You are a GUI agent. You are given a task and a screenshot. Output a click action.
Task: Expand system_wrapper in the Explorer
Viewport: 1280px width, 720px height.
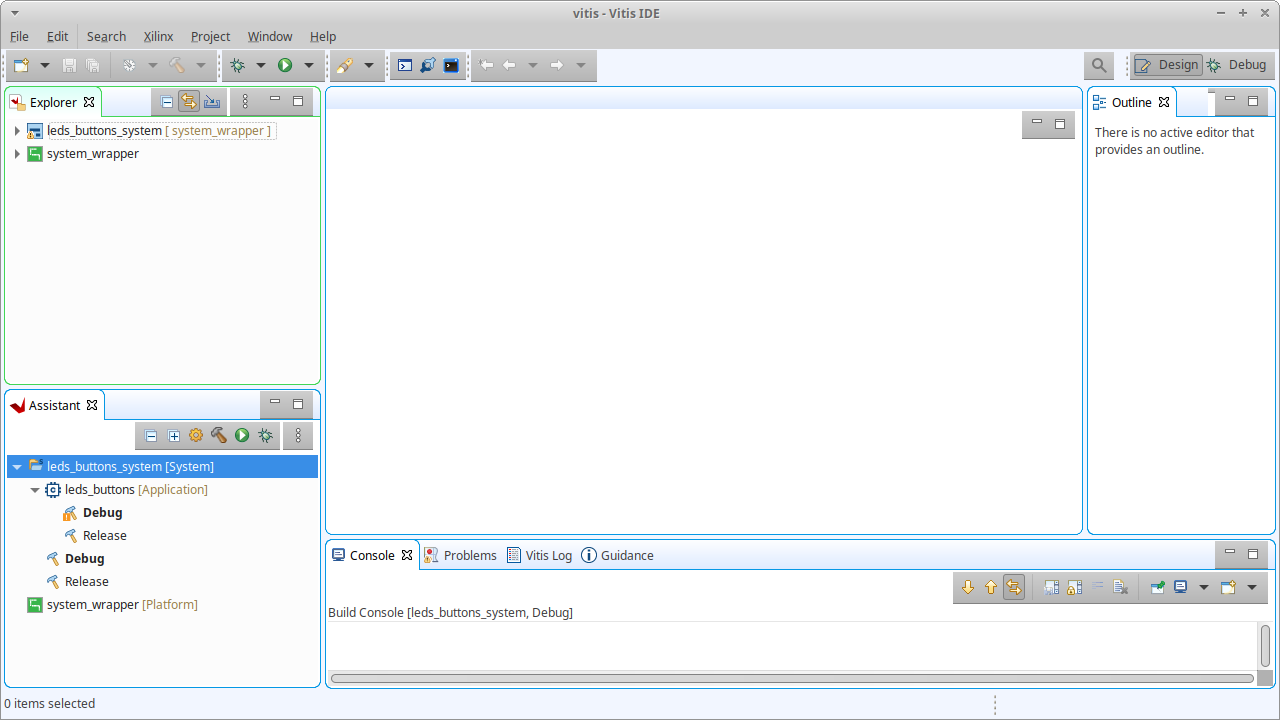tap(16, 153)
